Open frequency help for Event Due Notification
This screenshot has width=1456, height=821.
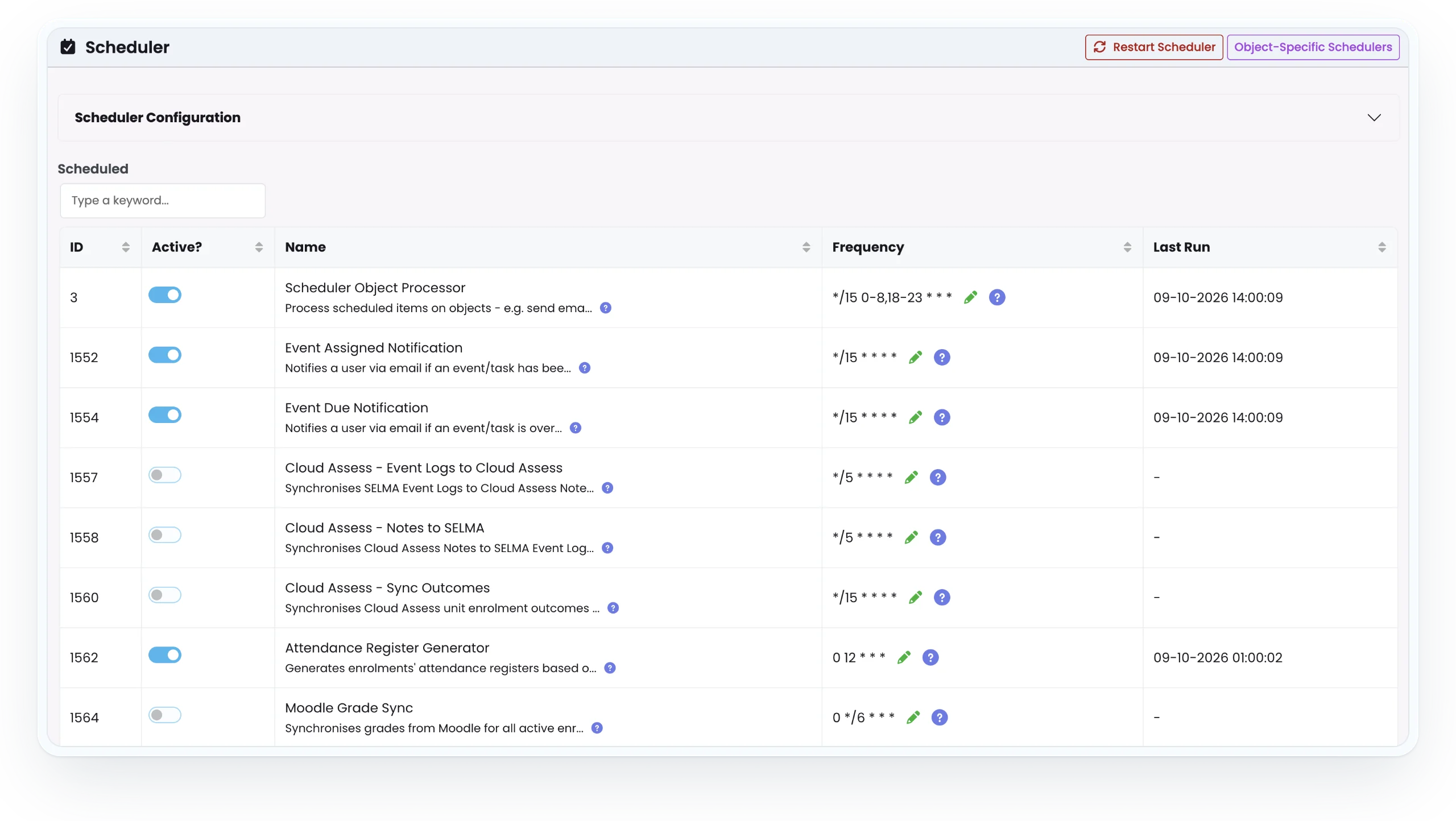pyautogui.click(x=942, y=417)
